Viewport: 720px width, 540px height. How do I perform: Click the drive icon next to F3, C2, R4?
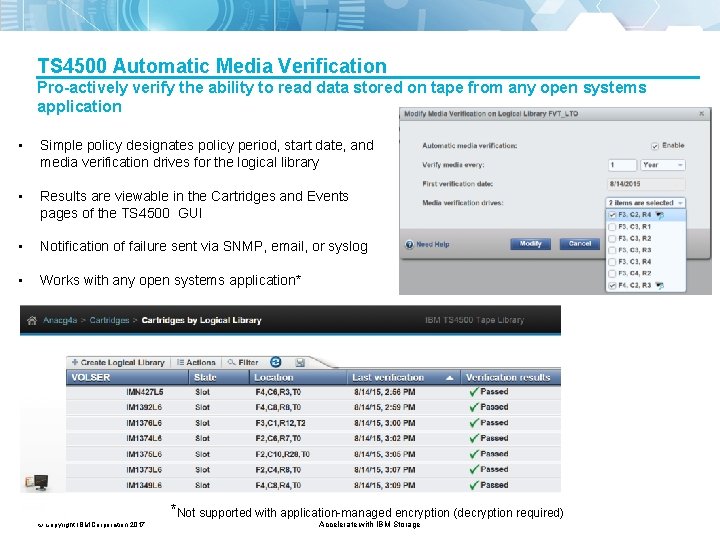pyautogui.click(x=659, y=215)
